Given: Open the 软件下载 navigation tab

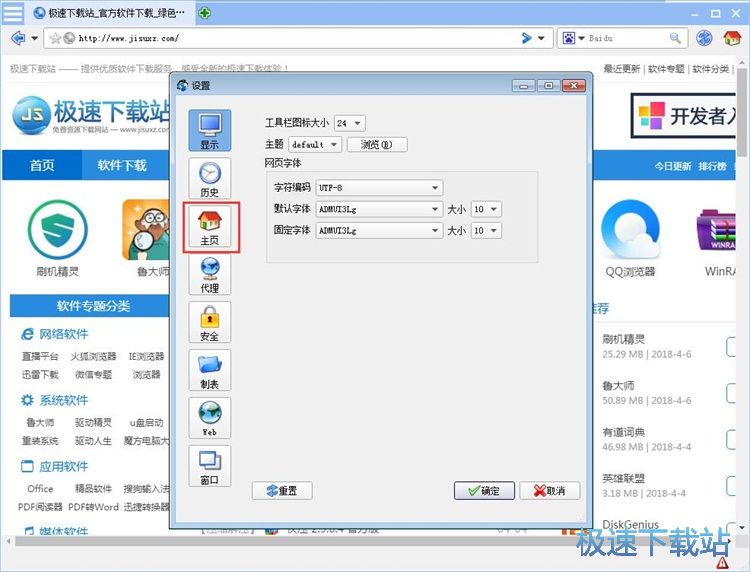Looking at the screenshot, I should (122, 165).
